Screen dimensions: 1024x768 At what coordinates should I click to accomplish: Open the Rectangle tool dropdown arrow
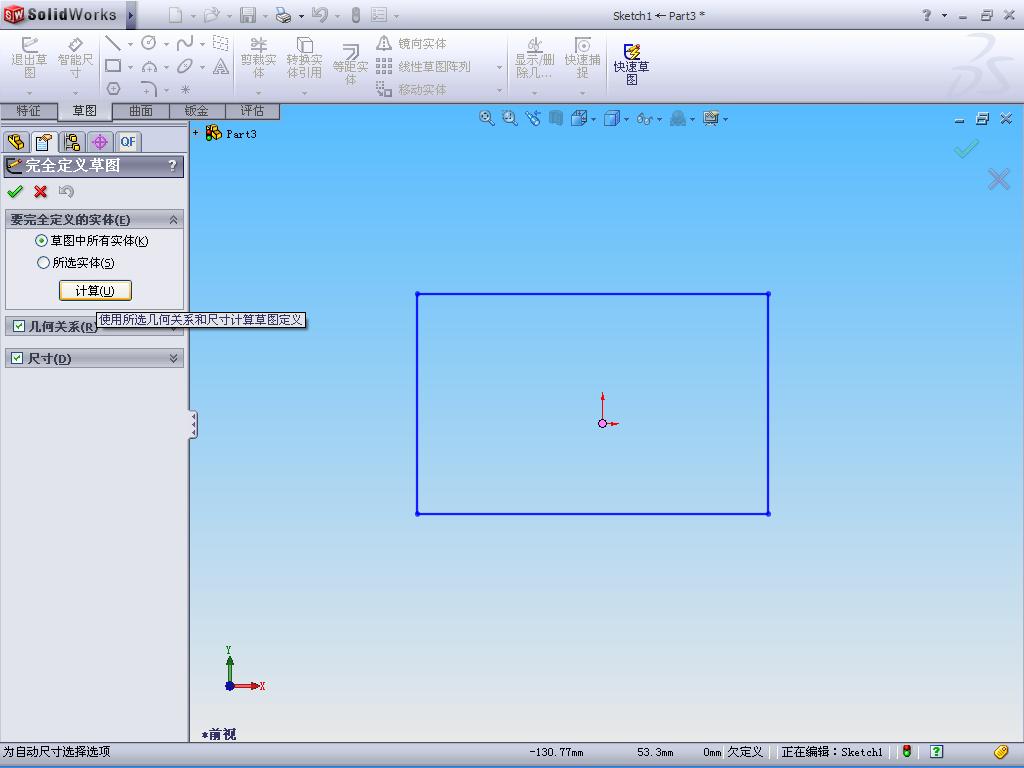pyautogui.click(x=130, y=67)
